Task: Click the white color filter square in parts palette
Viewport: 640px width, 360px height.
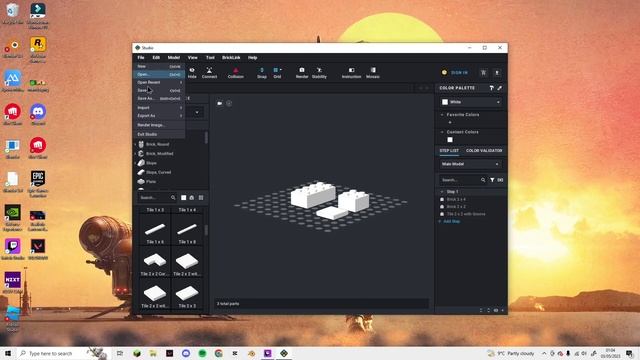Action: point(184,198)
